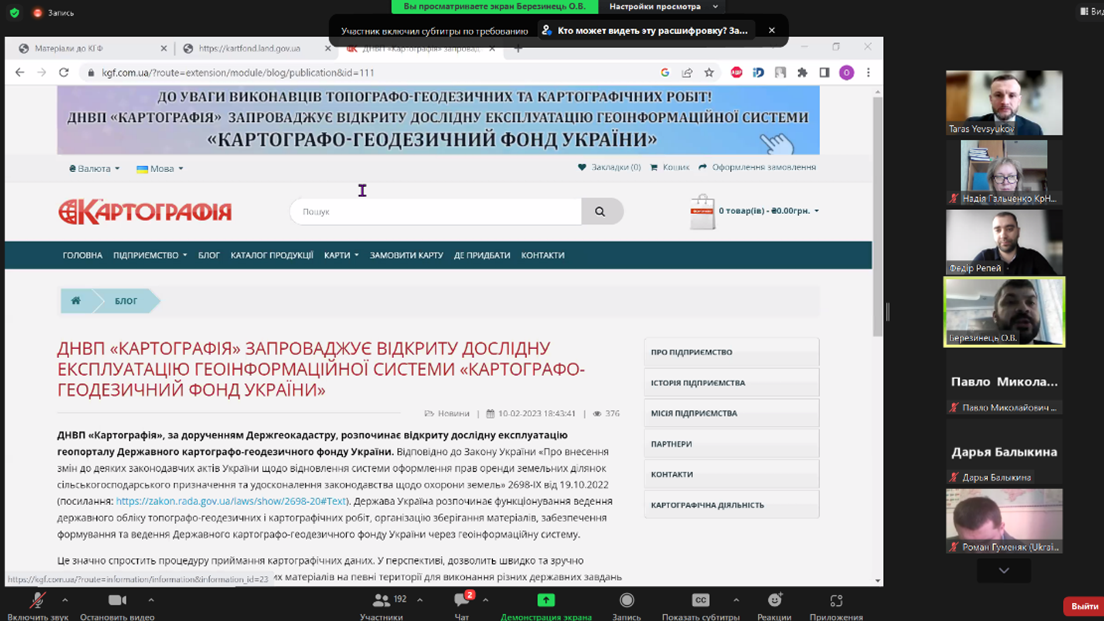Viewport: 1104px width, 621px height.
Task: Open the Chat panel icon
Action: point(462,600)
